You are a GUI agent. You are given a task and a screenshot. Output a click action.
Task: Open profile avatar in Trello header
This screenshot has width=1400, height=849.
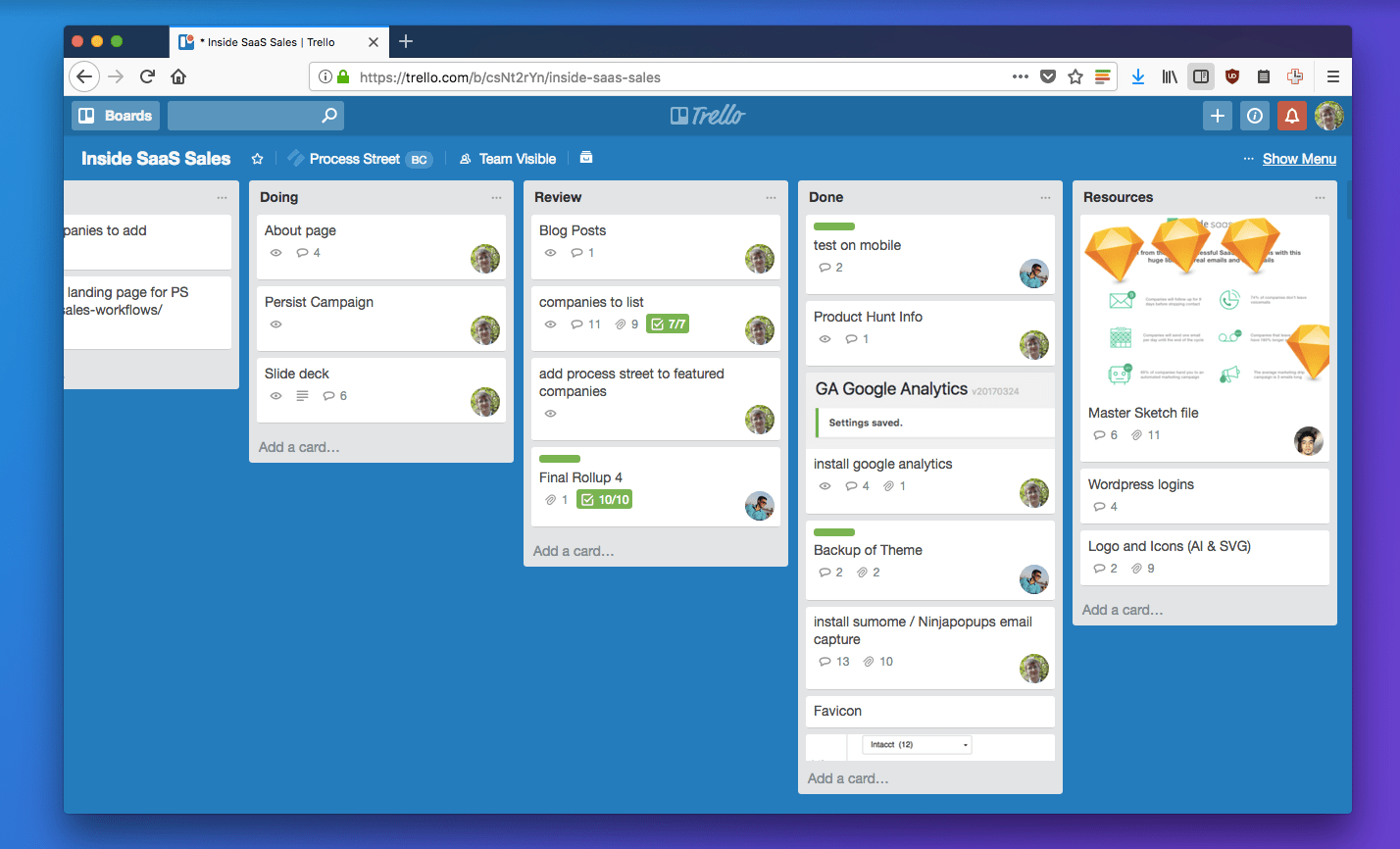point(1329,116)
